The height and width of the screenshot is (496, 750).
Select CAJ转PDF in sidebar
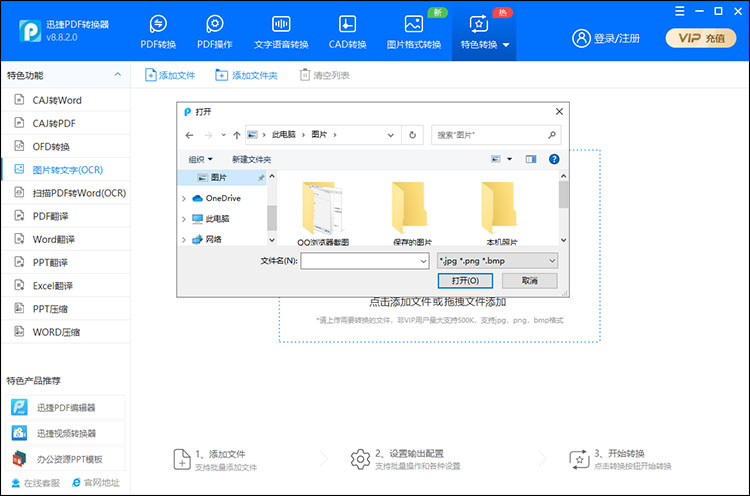(66, 123)
